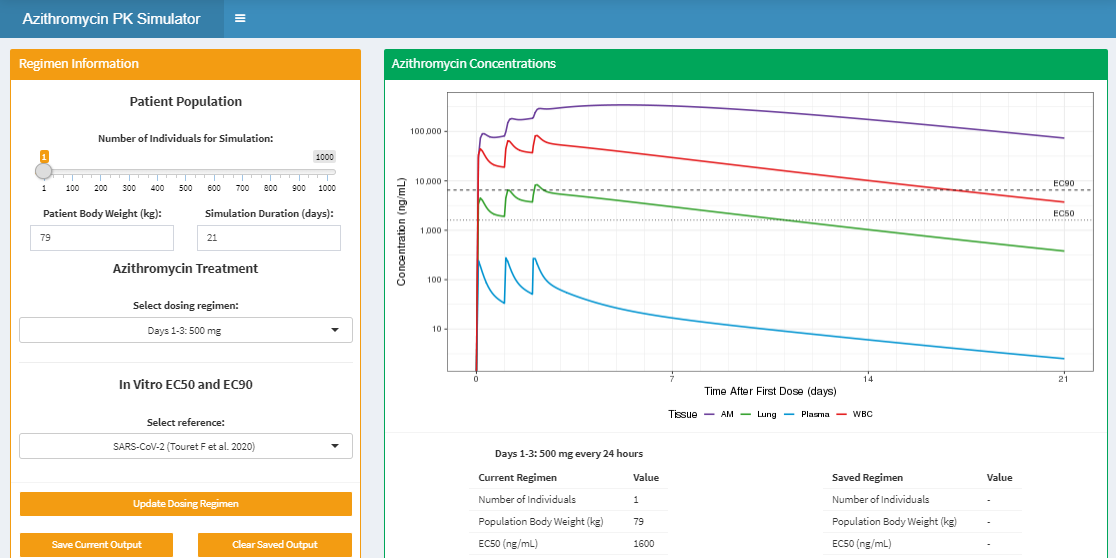Click Current Regimen Population Body Weight row
1116x558 pixels.
(x=569, y=522)
